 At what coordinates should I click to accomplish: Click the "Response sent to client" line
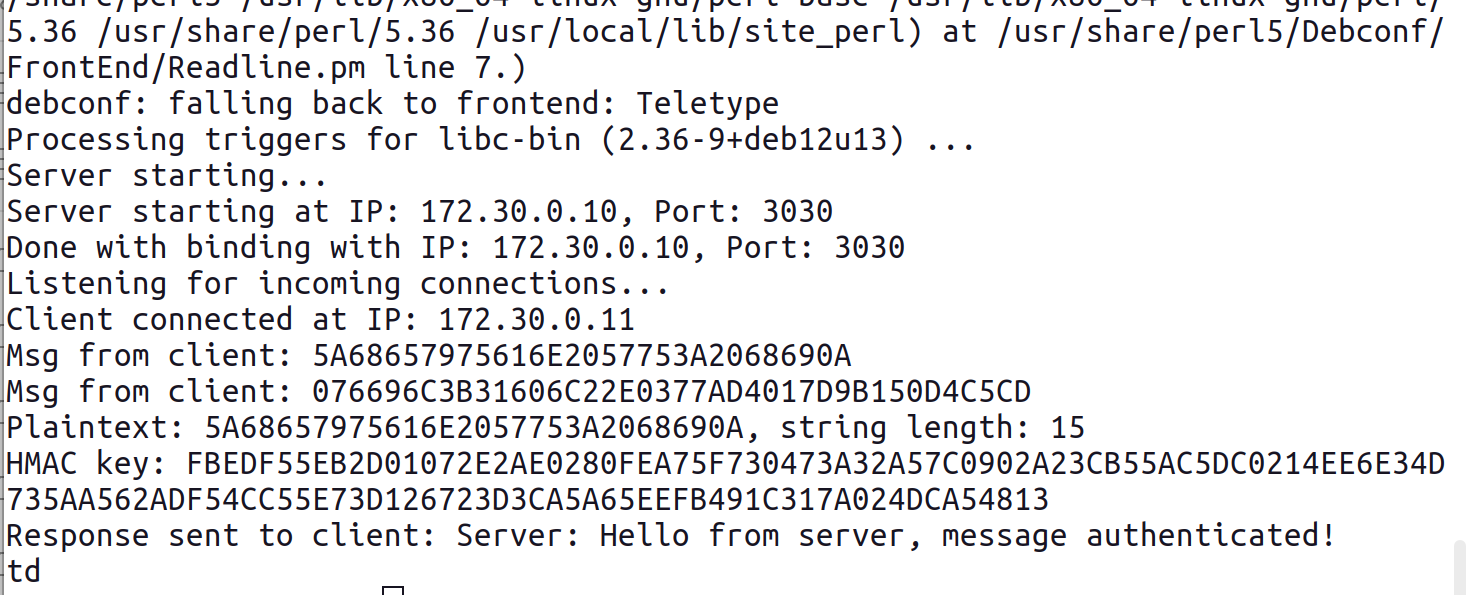[x=670, y=536]
